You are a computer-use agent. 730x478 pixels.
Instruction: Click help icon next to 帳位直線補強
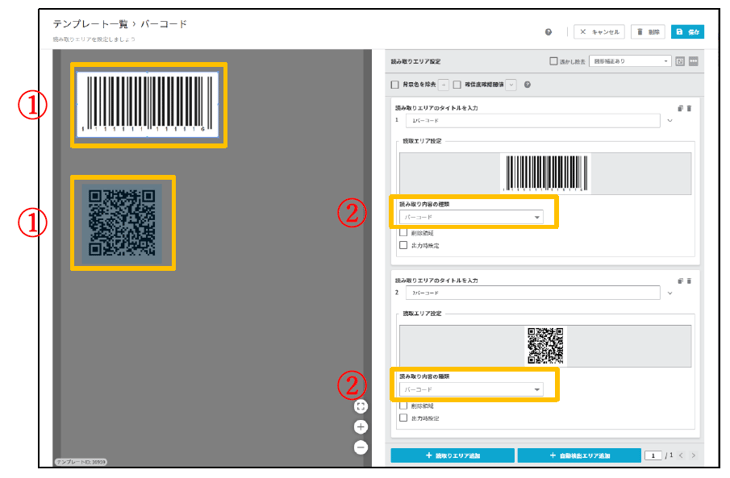tap(527, 84)
